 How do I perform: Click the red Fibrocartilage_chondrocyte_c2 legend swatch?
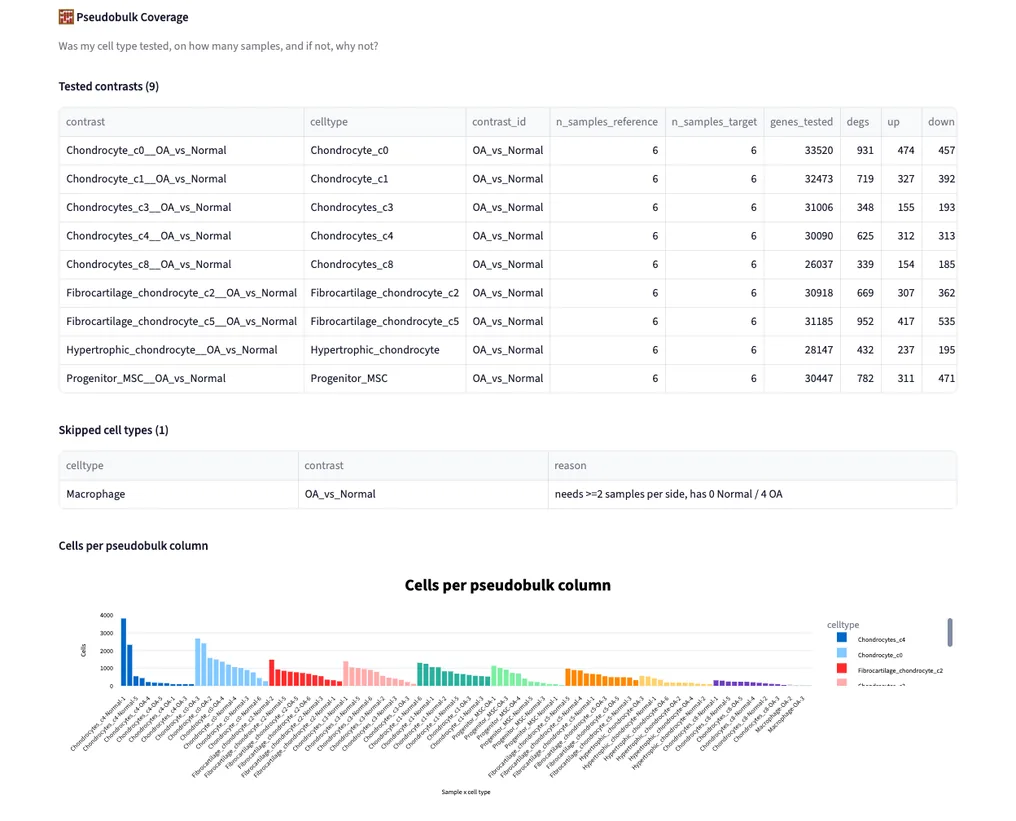pos(842,669)
